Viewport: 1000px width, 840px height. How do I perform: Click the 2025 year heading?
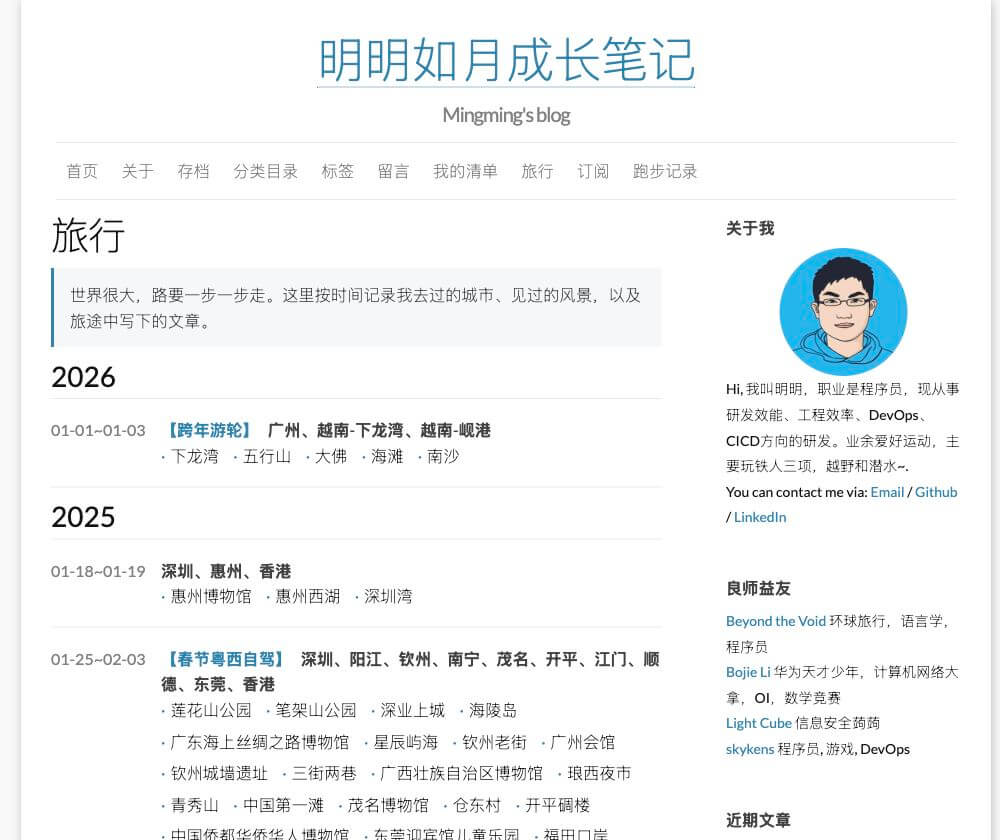84,517
